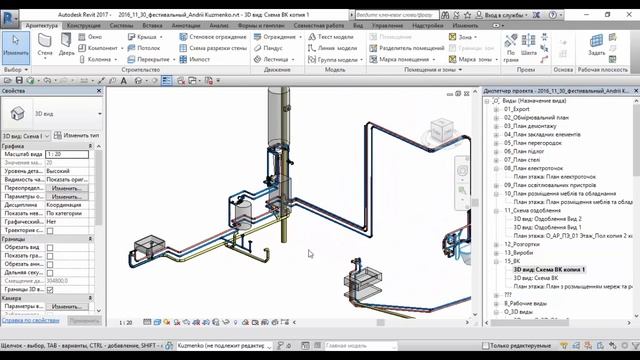The width and height of the screenshot is (640, 360).
Task: Click Вход в службы sign-in button
Action: [502, 15]
